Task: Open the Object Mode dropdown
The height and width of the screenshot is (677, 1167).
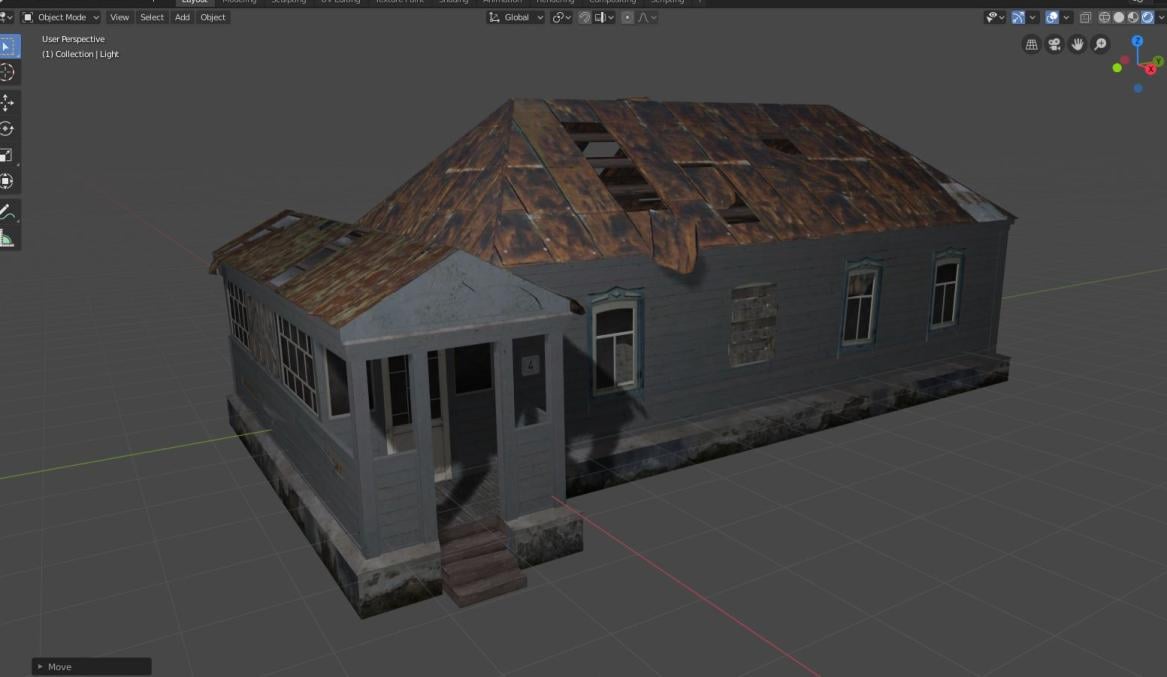Action: (60, 17)
